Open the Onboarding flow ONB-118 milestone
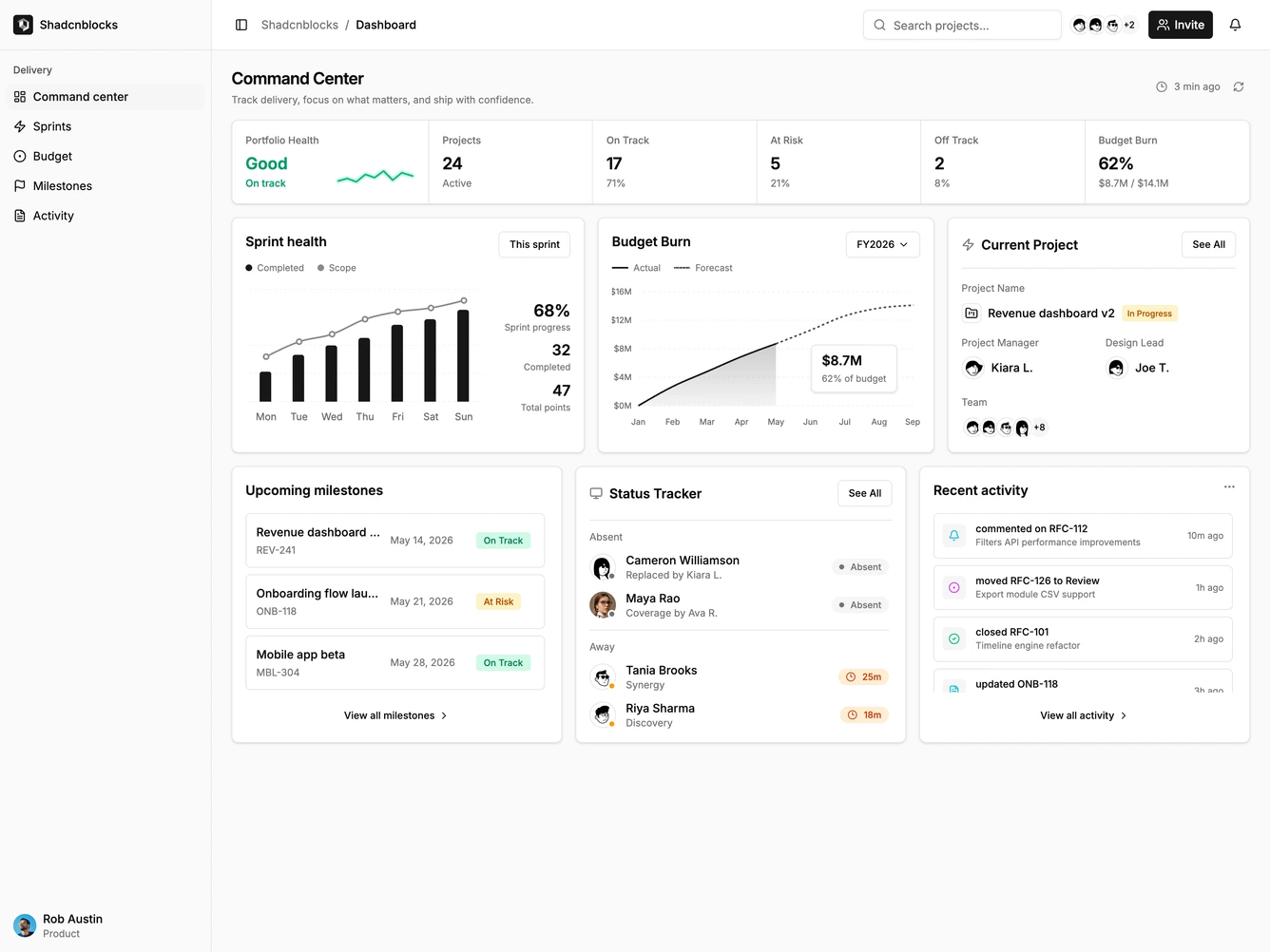The height and width of the screenshot is (952, 1270). 394,601
